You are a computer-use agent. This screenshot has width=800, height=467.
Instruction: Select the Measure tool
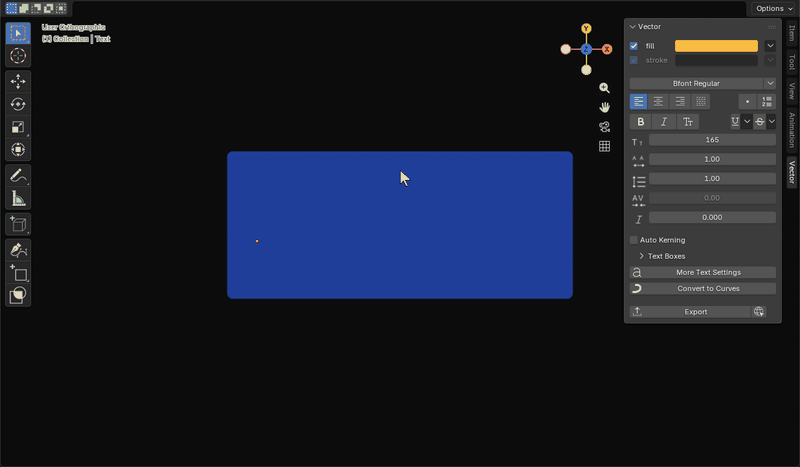(x=18, y=198)
